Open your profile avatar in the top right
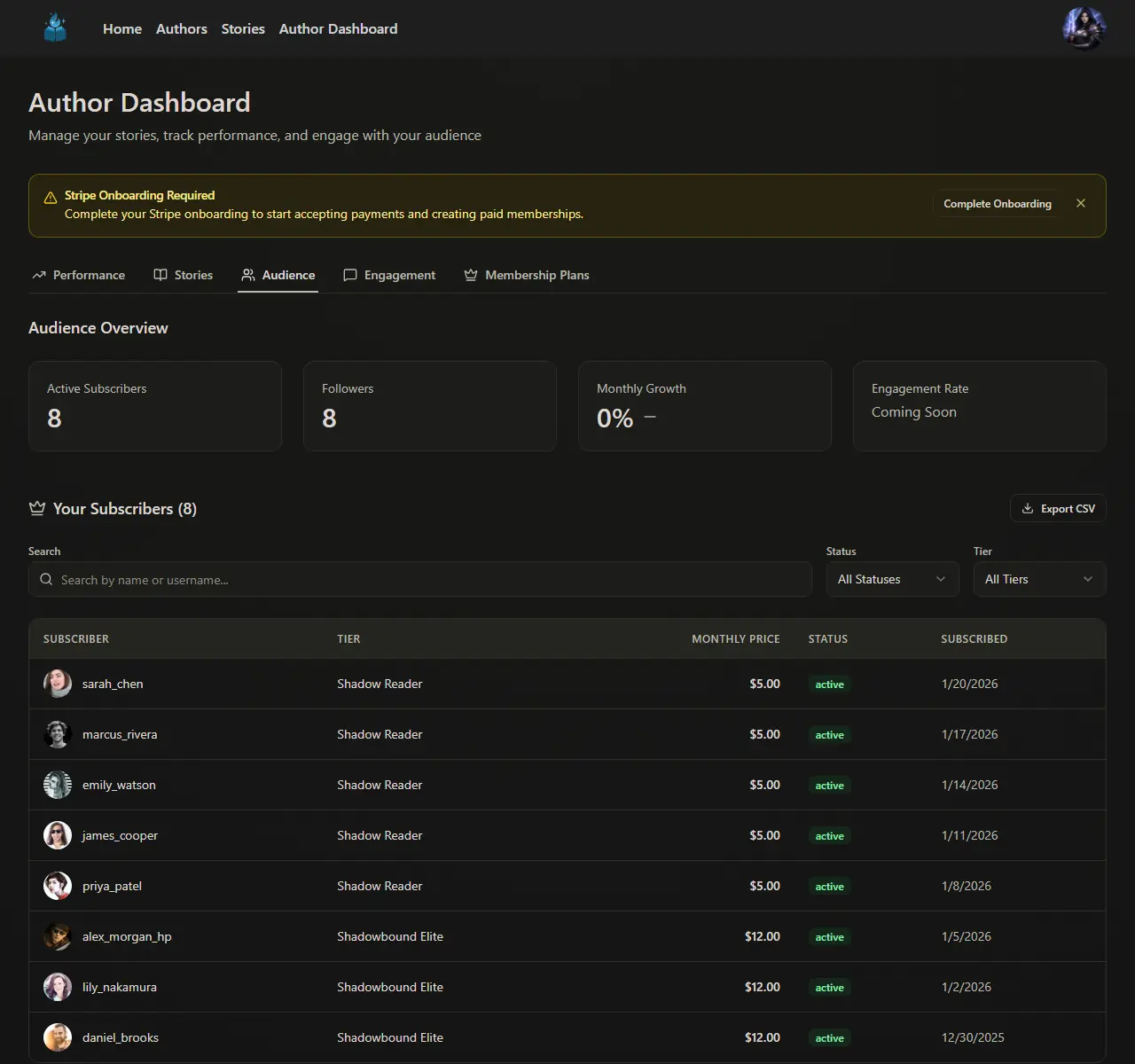The image size is (1135, 1064). pyautogui.click(x=1084, y=27)
